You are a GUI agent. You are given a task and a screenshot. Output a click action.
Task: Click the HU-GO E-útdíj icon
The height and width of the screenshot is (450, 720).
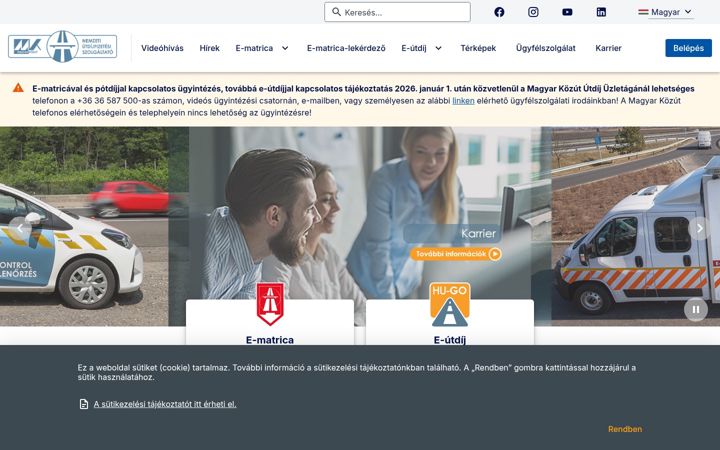[x=450, y=304]
